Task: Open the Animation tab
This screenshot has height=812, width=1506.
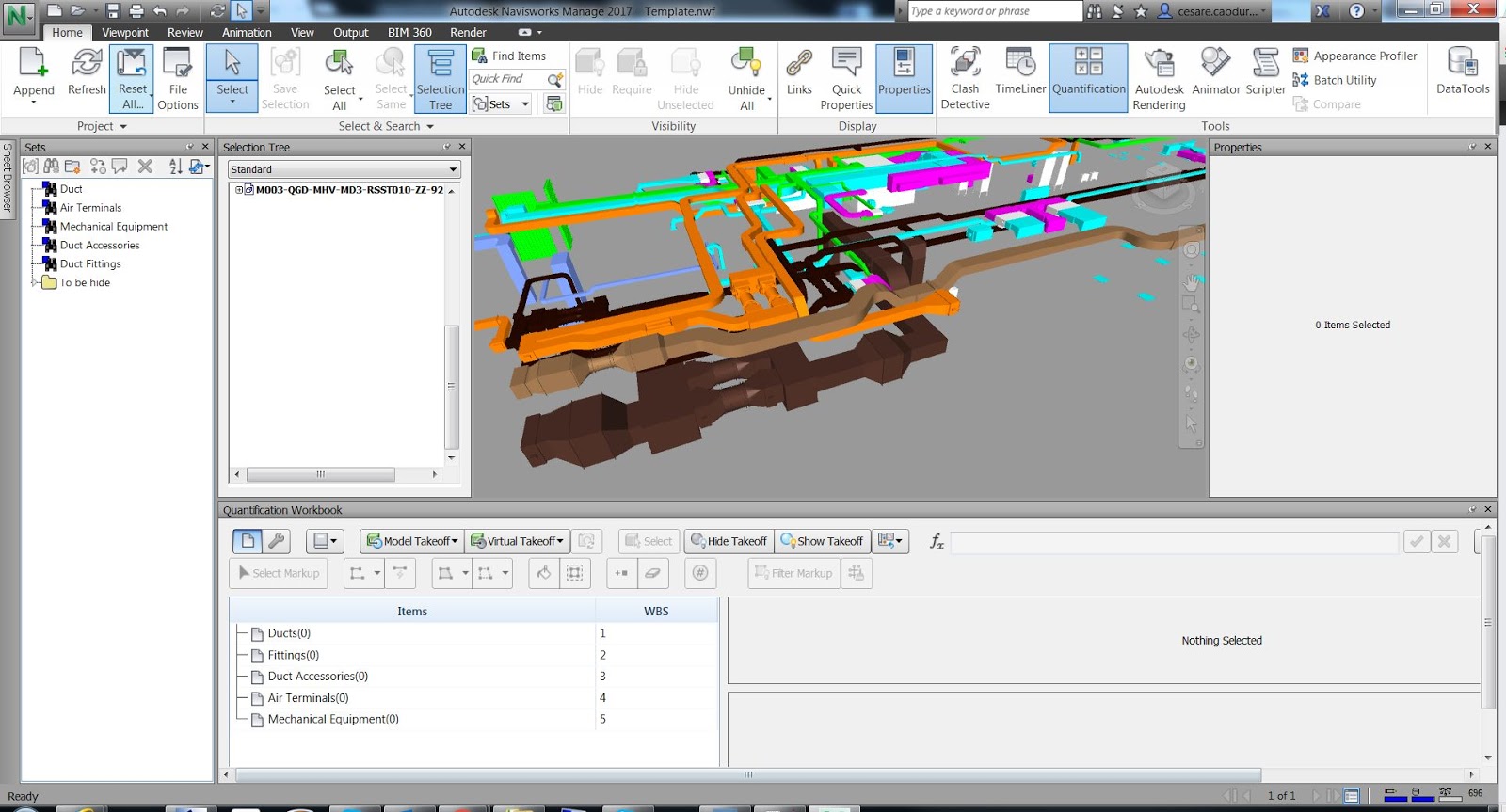Action: 247,32
